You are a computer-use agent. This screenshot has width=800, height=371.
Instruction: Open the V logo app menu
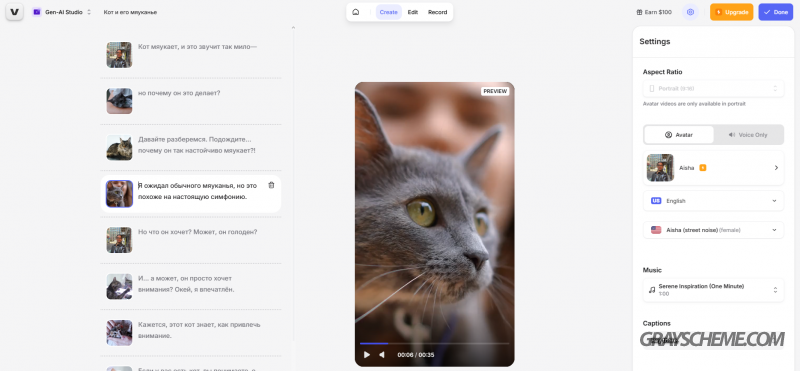click(14, 12)
